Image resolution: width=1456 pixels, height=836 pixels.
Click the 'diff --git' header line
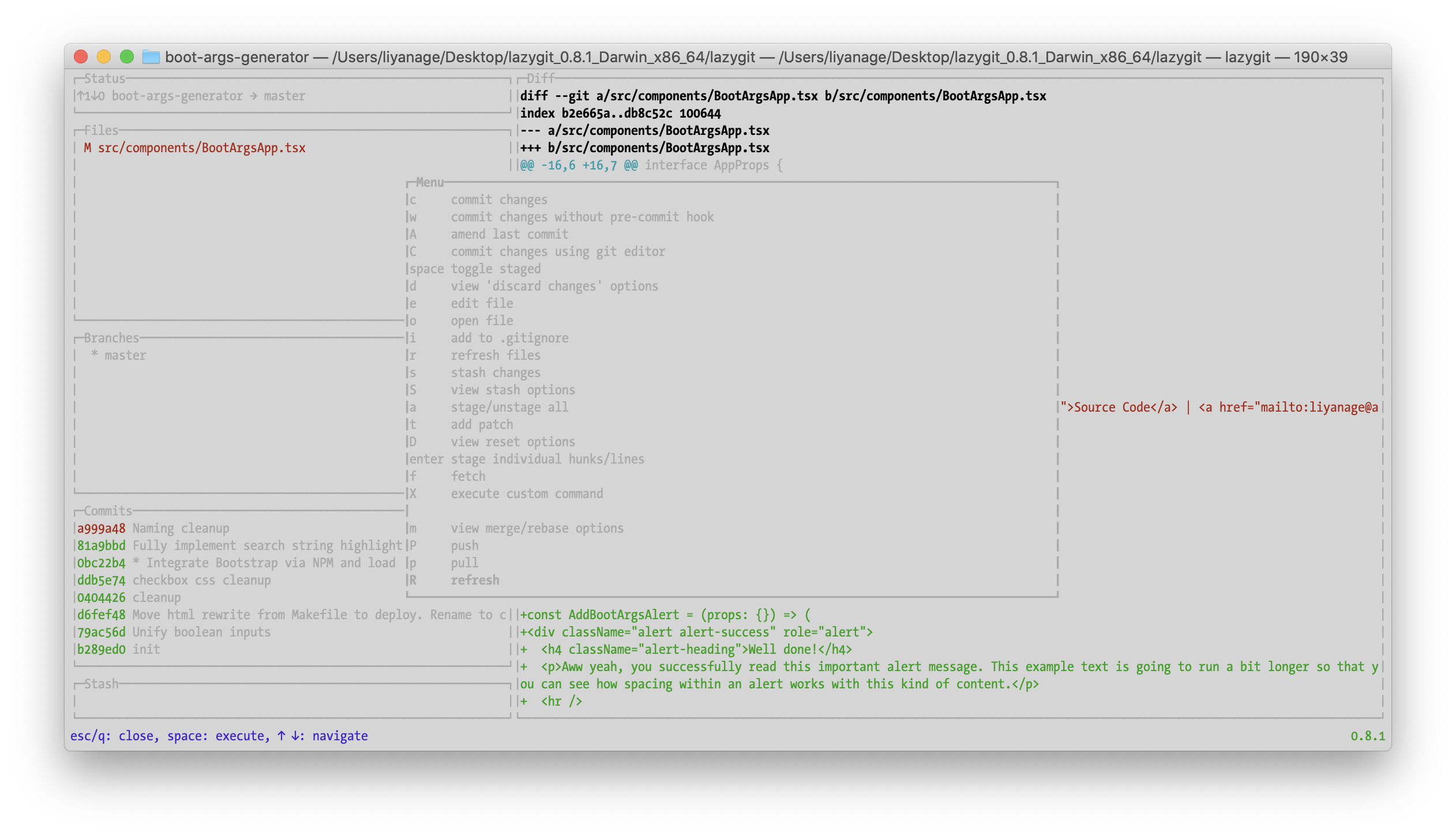[x=783, y=96]
